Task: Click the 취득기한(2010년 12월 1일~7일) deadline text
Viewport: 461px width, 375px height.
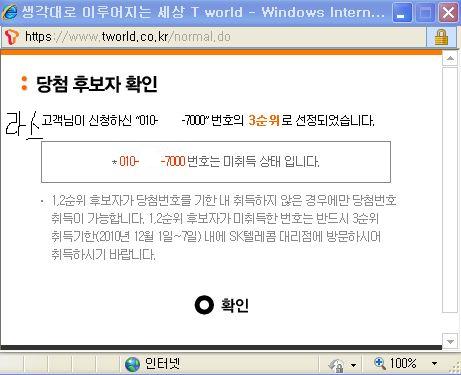Action: [126, 237]
